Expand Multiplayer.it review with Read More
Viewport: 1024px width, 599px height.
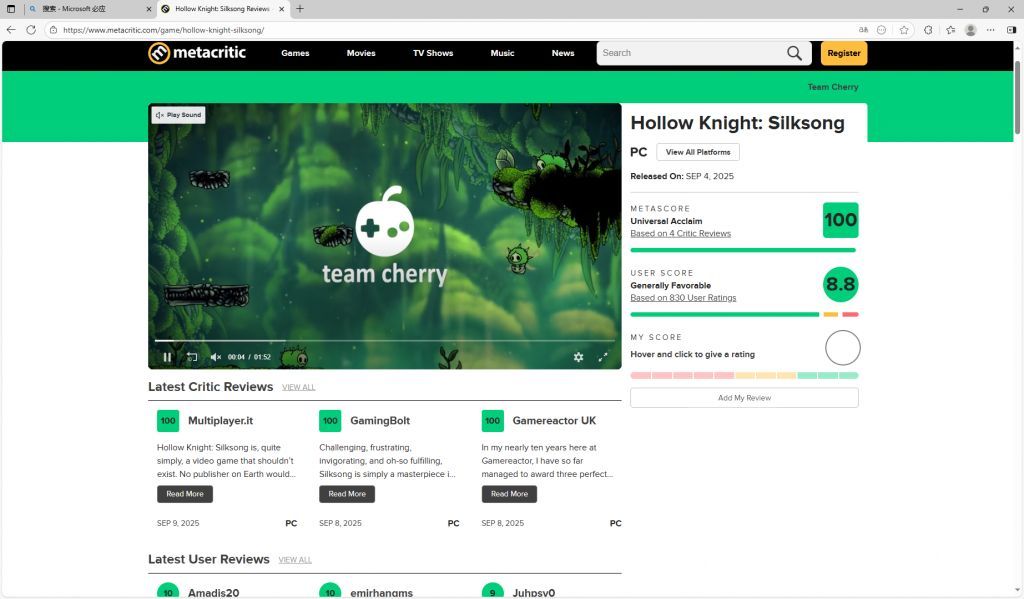pos(185,494)
